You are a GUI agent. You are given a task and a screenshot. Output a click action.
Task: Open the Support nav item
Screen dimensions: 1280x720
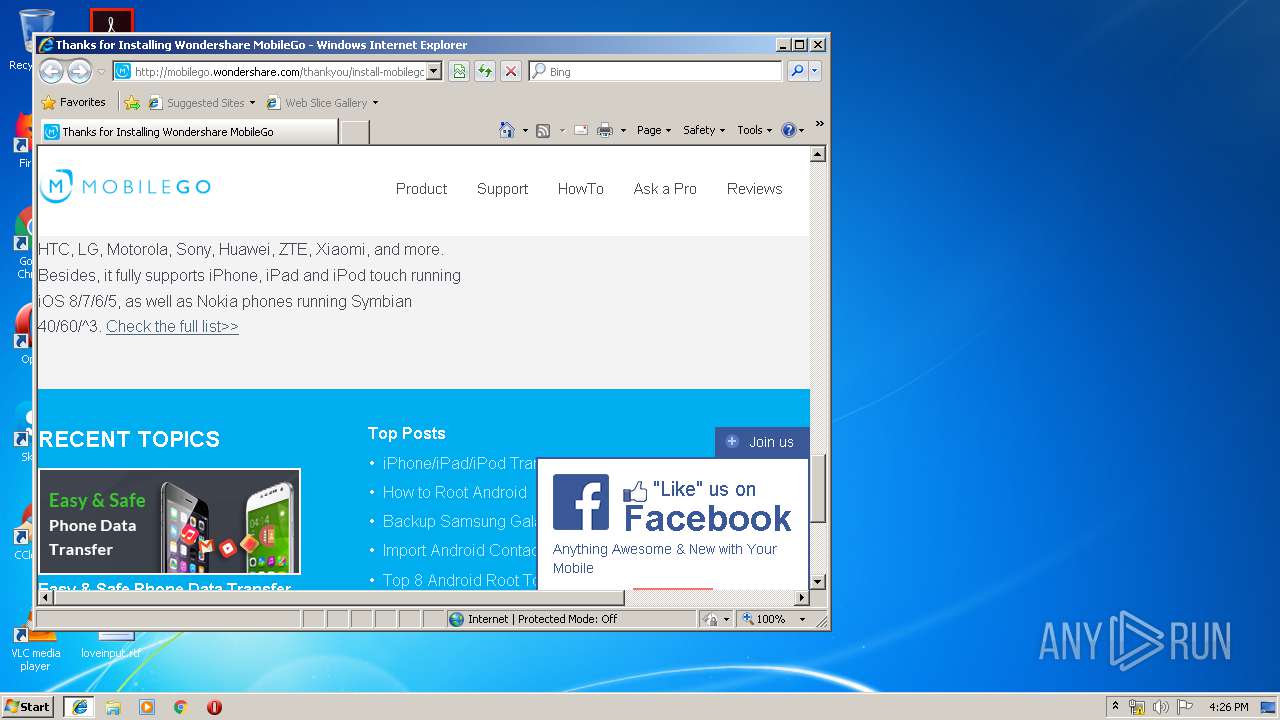click(x=502, y=188)
